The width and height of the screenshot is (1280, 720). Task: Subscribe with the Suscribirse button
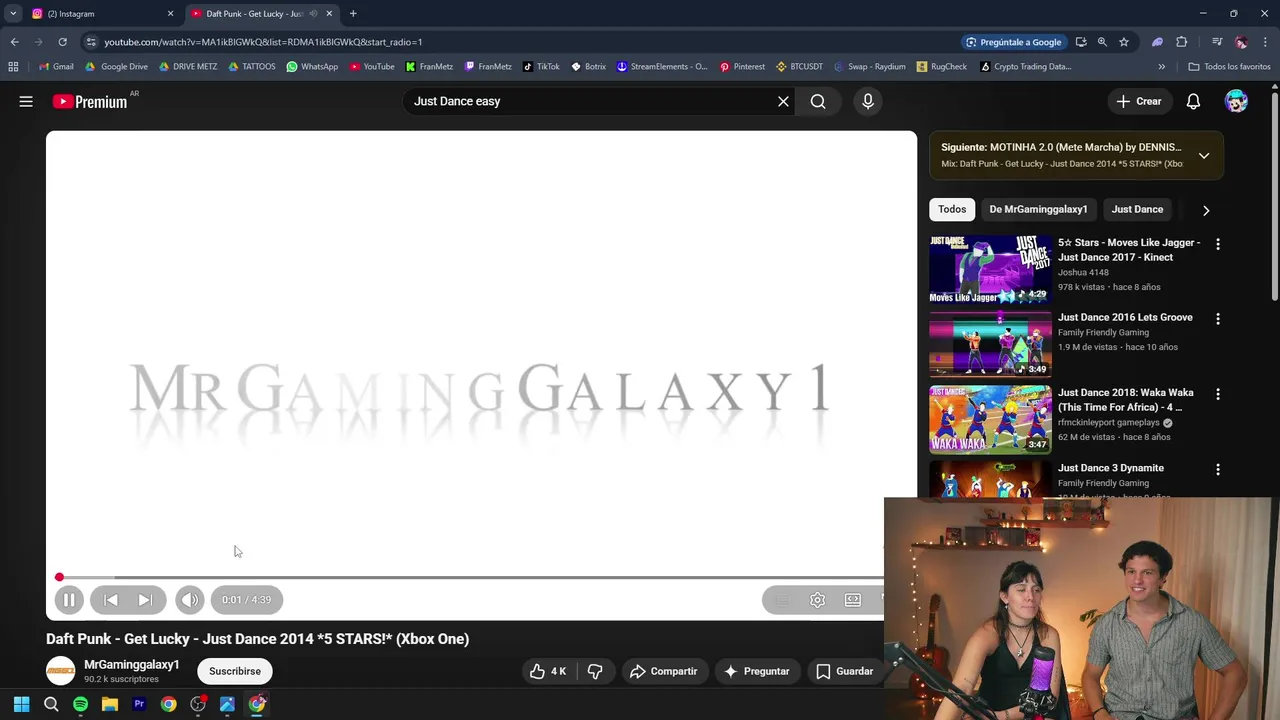(235, 671)
